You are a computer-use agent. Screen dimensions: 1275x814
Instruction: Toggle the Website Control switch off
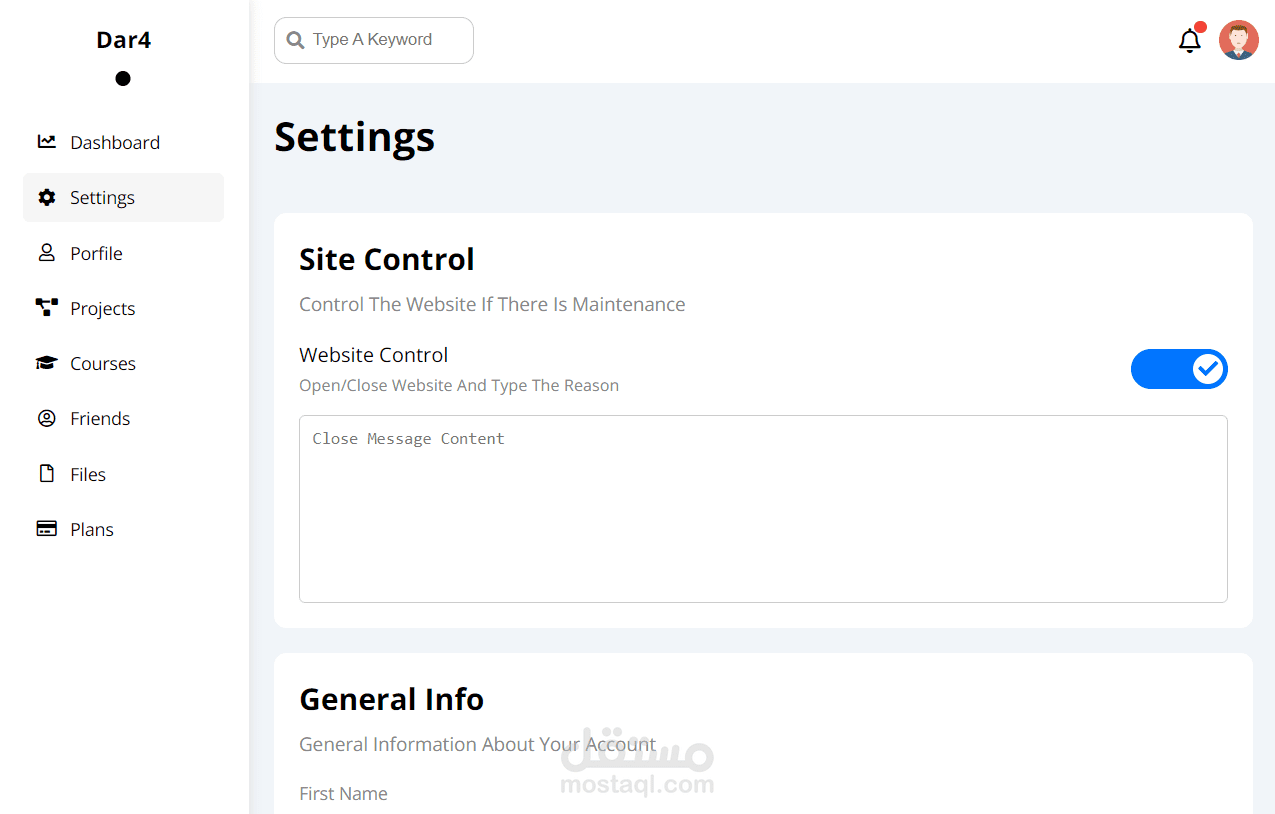pyautogui.click(x=1178, y=369)
